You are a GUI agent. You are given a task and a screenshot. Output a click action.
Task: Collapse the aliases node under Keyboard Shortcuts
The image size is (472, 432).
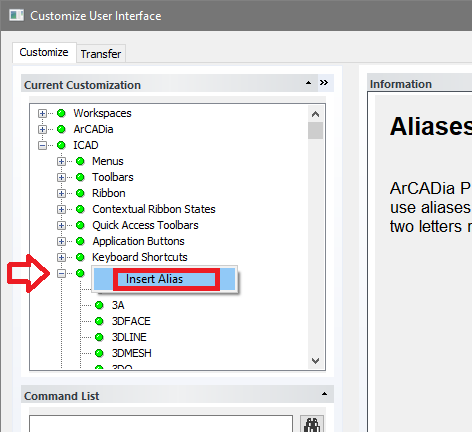tap(61, 273)
